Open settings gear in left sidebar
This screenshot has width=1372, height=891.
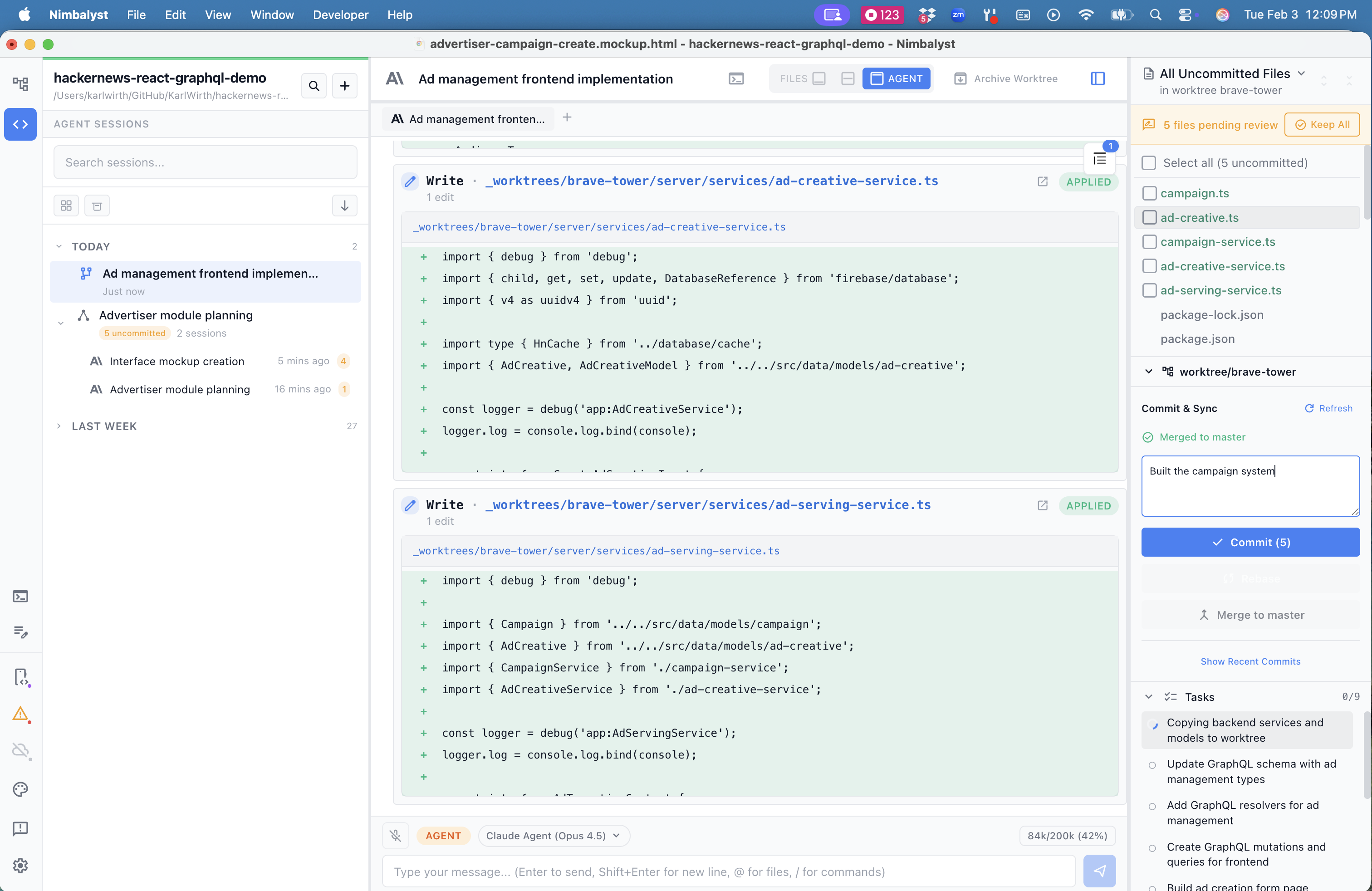pyautogui.click(x=21, y=865)
